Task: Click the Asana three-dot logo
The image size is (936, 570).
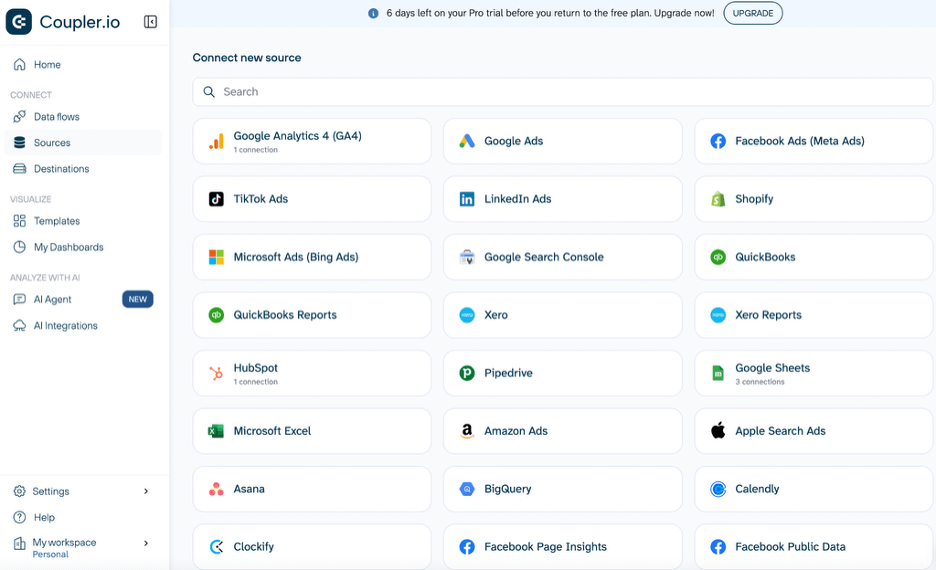Action: coord(216,489)
